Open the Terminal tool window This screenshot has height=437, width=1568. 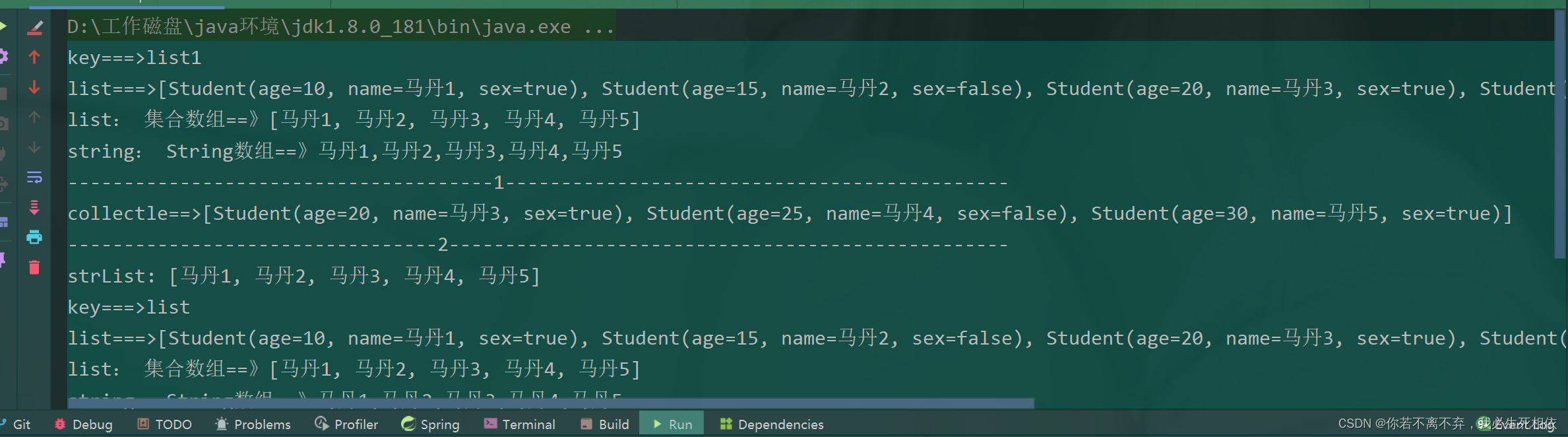pyautogui.click(x=520, y=424)
